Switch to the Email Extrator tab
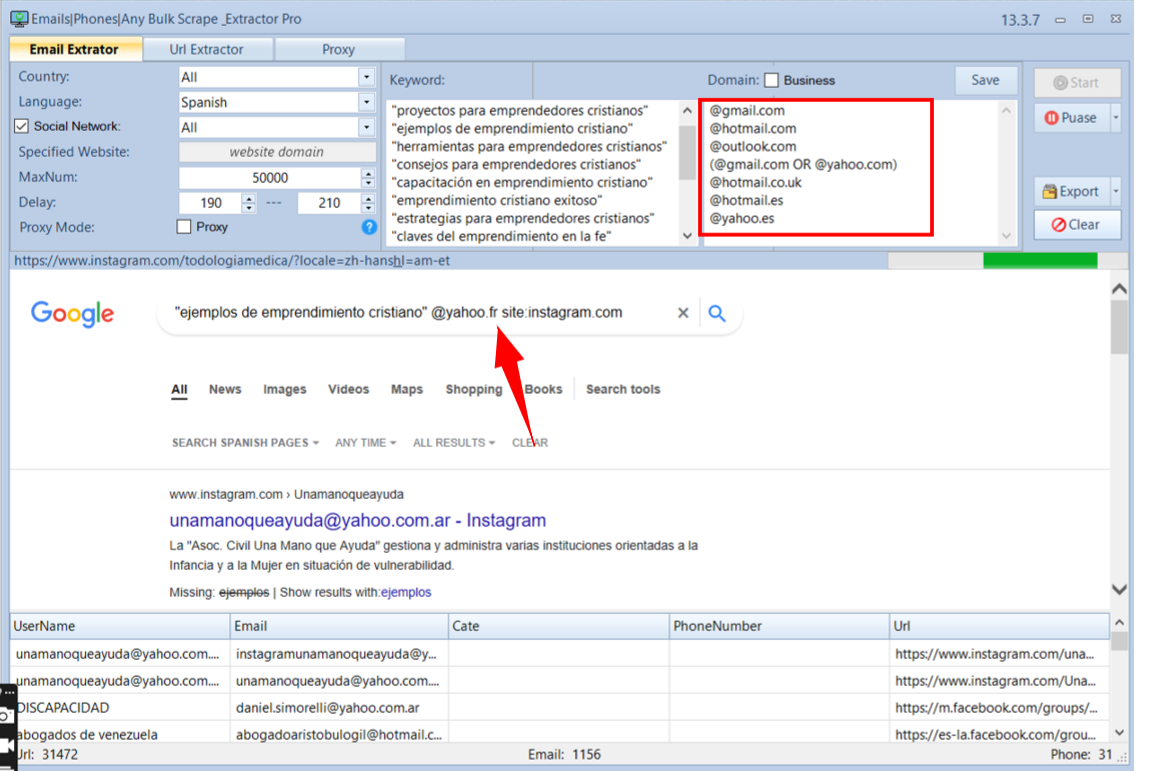Screen dimensions: 1164x771 click(x=75, y=50)
